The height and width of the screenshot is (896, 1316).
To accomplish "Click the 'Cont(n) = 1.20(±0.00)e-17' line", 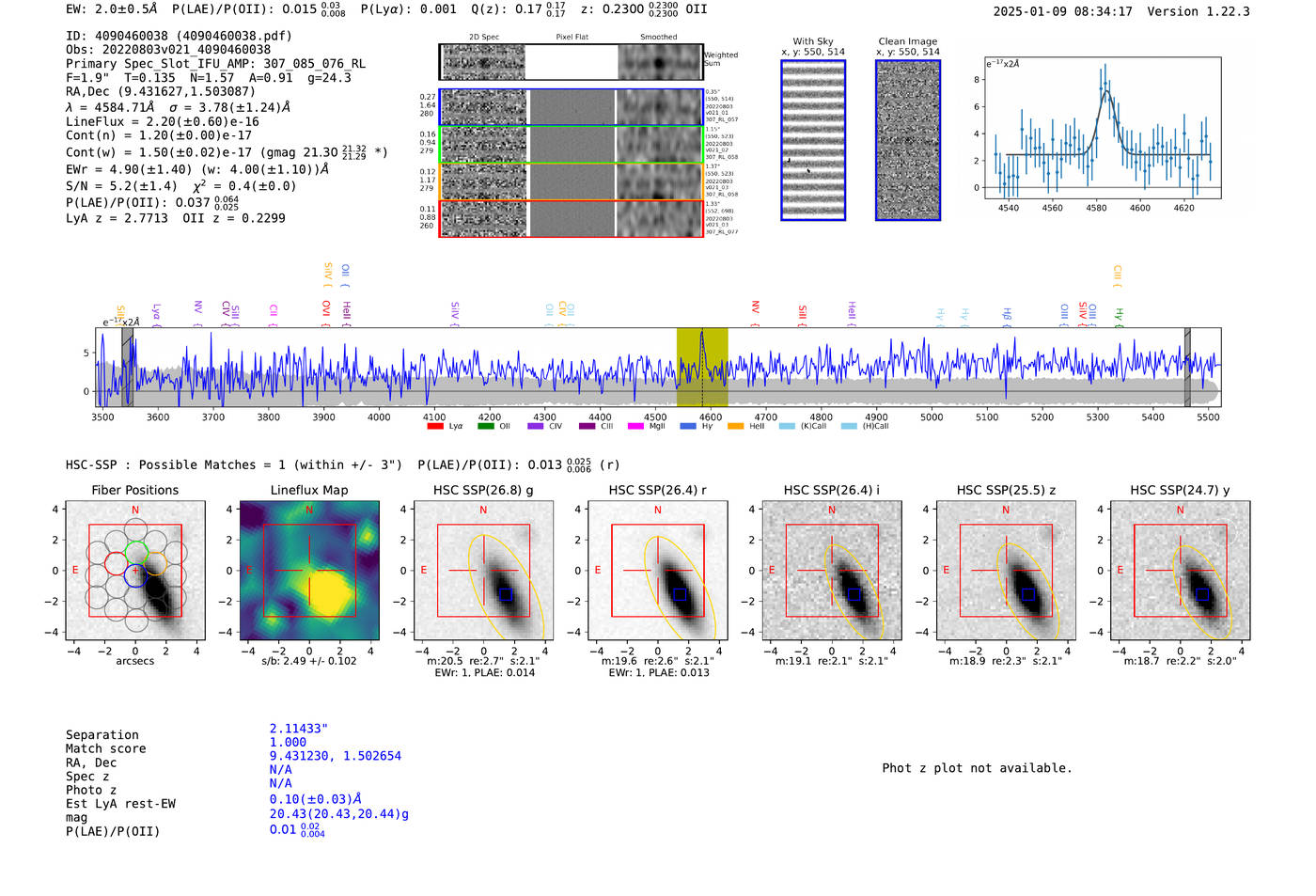I will 159,135.
